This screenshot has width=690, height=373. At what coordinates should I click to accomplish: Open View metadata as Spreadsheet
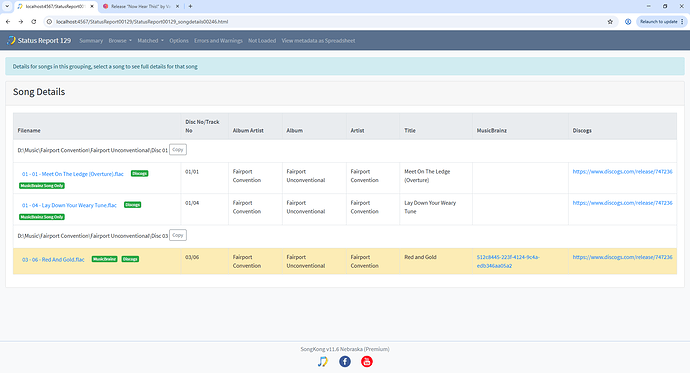click(318, 40)
